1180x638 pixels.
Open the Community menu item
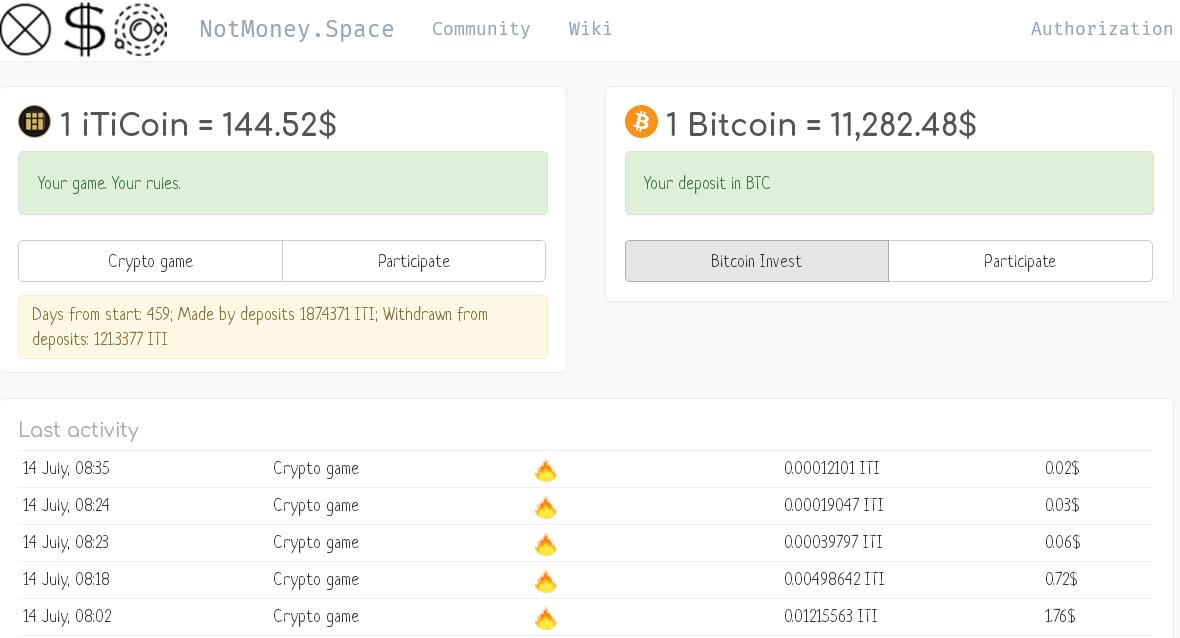pos(481,29)
